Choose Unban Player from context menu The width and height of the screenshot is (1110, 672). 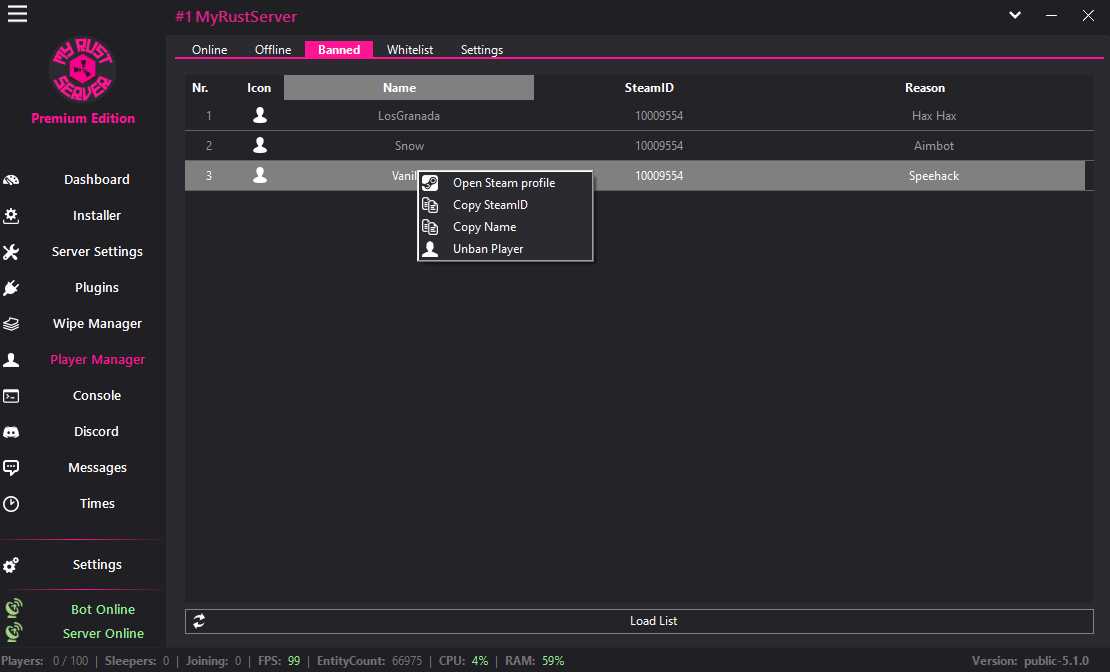(488, 249)
